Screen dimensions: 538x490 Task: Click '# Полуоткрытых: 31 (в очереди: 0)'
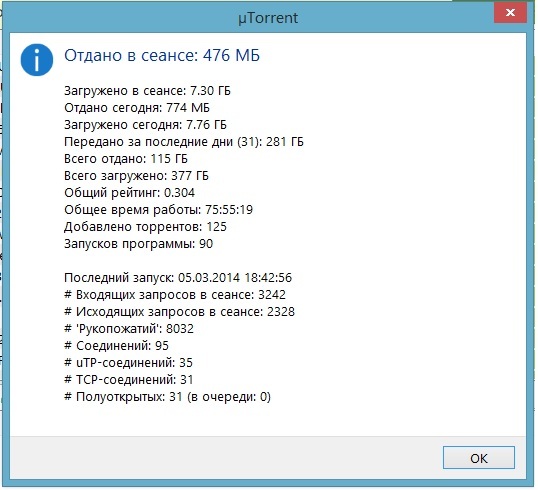point(167,397)
